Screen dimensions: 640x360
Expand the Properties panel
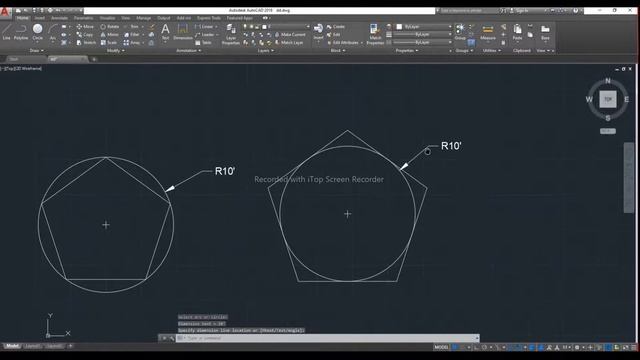tap(407, 51)
